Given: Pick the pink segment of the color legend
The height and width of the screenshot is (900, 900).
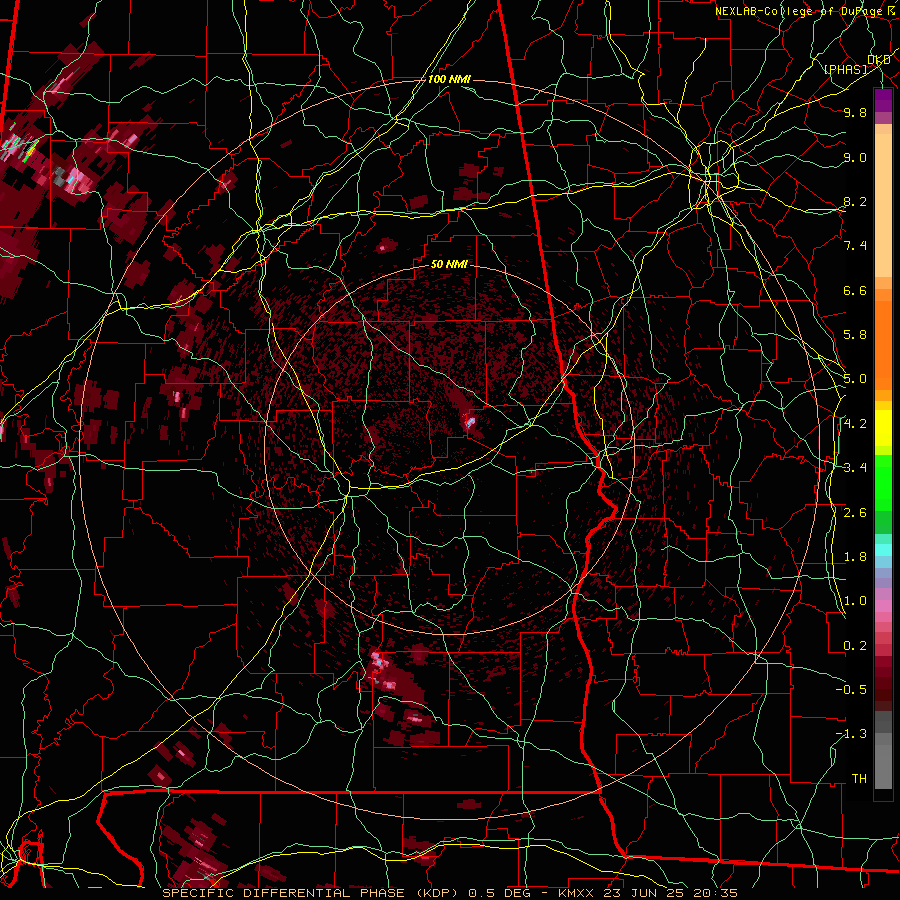Looking at the screenshot, I should pos(883,606).
